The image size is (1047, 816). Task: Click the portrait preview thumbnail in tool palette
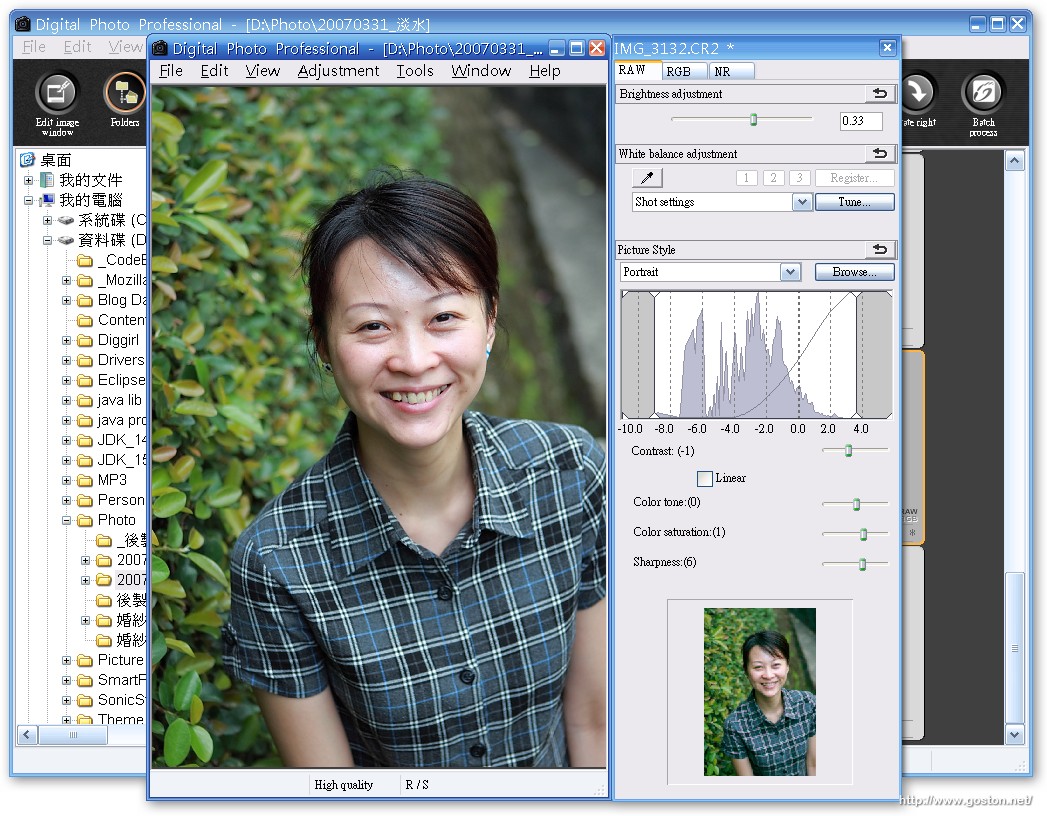[x=760, y=692]
